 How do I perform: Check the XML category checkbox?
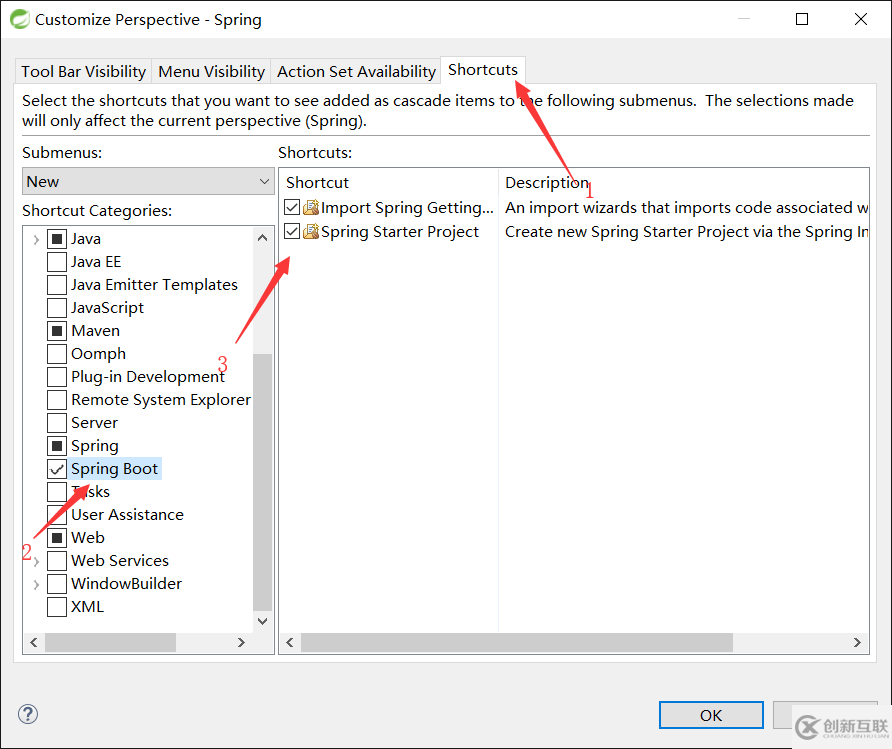[57, 607]
